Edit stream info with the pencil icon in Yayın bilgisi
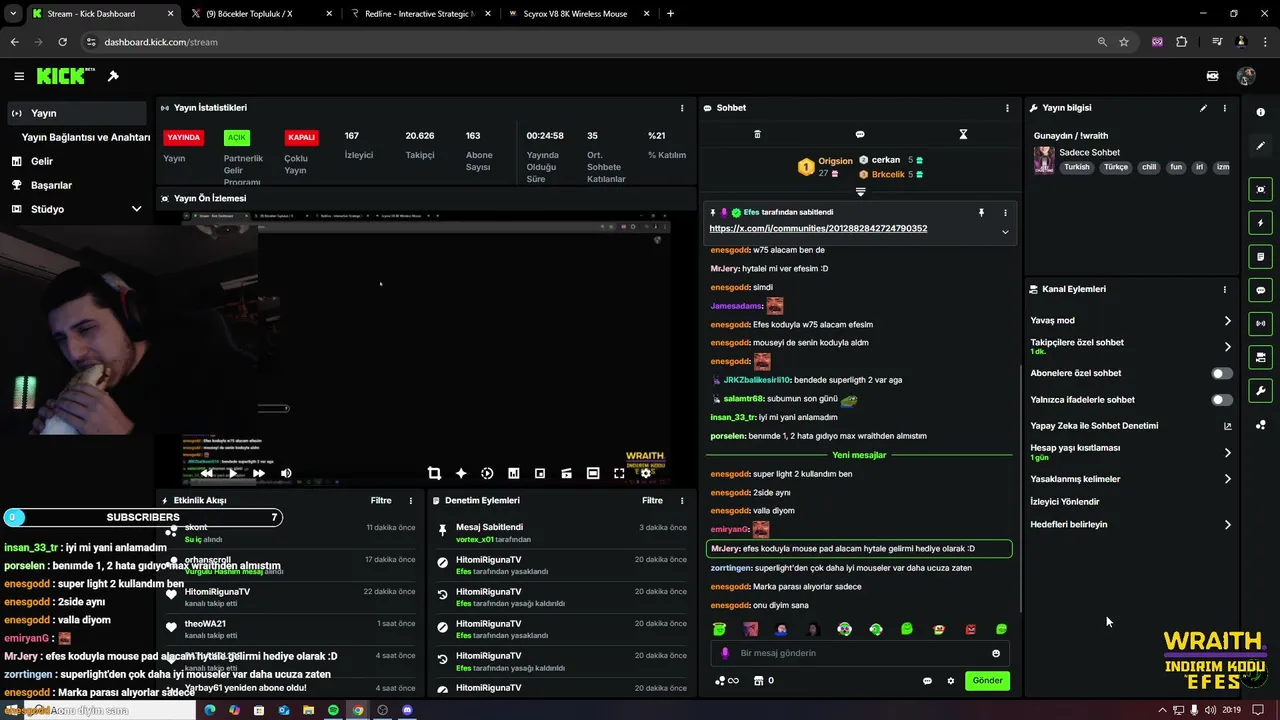 click(x=1203, y=108)
